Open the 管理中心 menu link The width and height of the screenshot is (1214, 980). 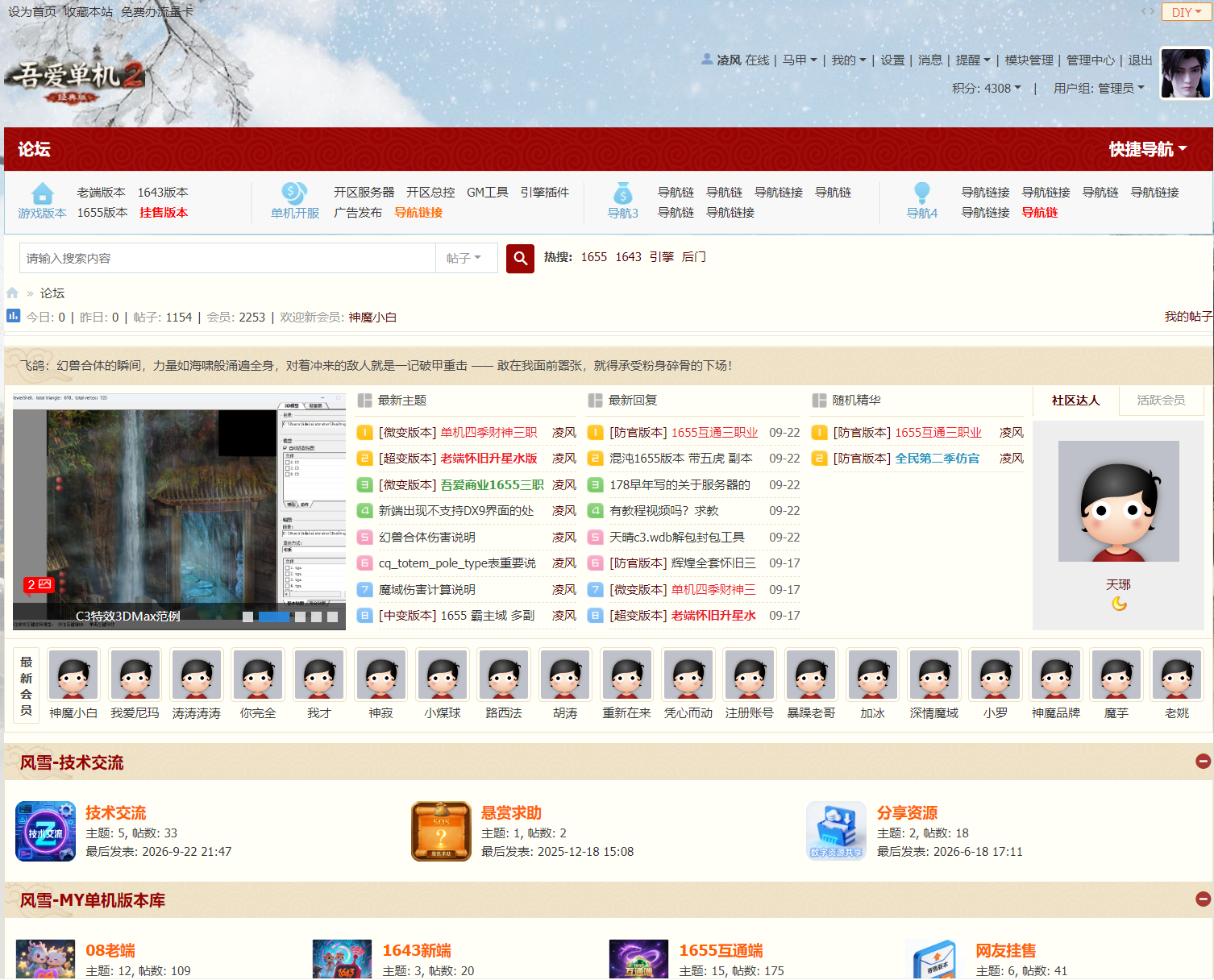click(1091, 60)
